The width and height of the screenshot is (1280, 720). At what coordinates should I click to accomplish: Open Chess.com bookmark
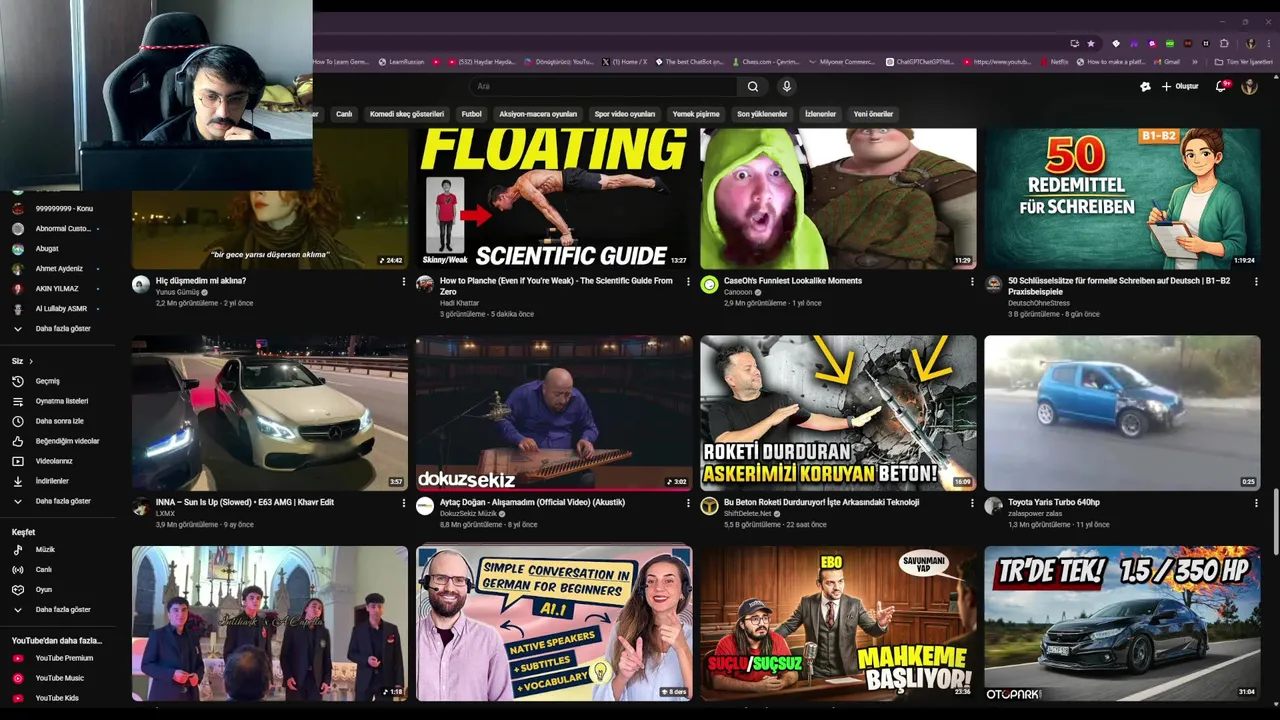point(766,62)
